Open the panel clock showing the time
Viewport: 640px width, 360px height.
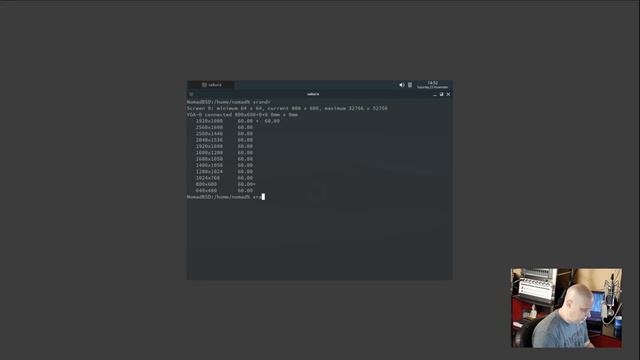(x=432, y=85)
